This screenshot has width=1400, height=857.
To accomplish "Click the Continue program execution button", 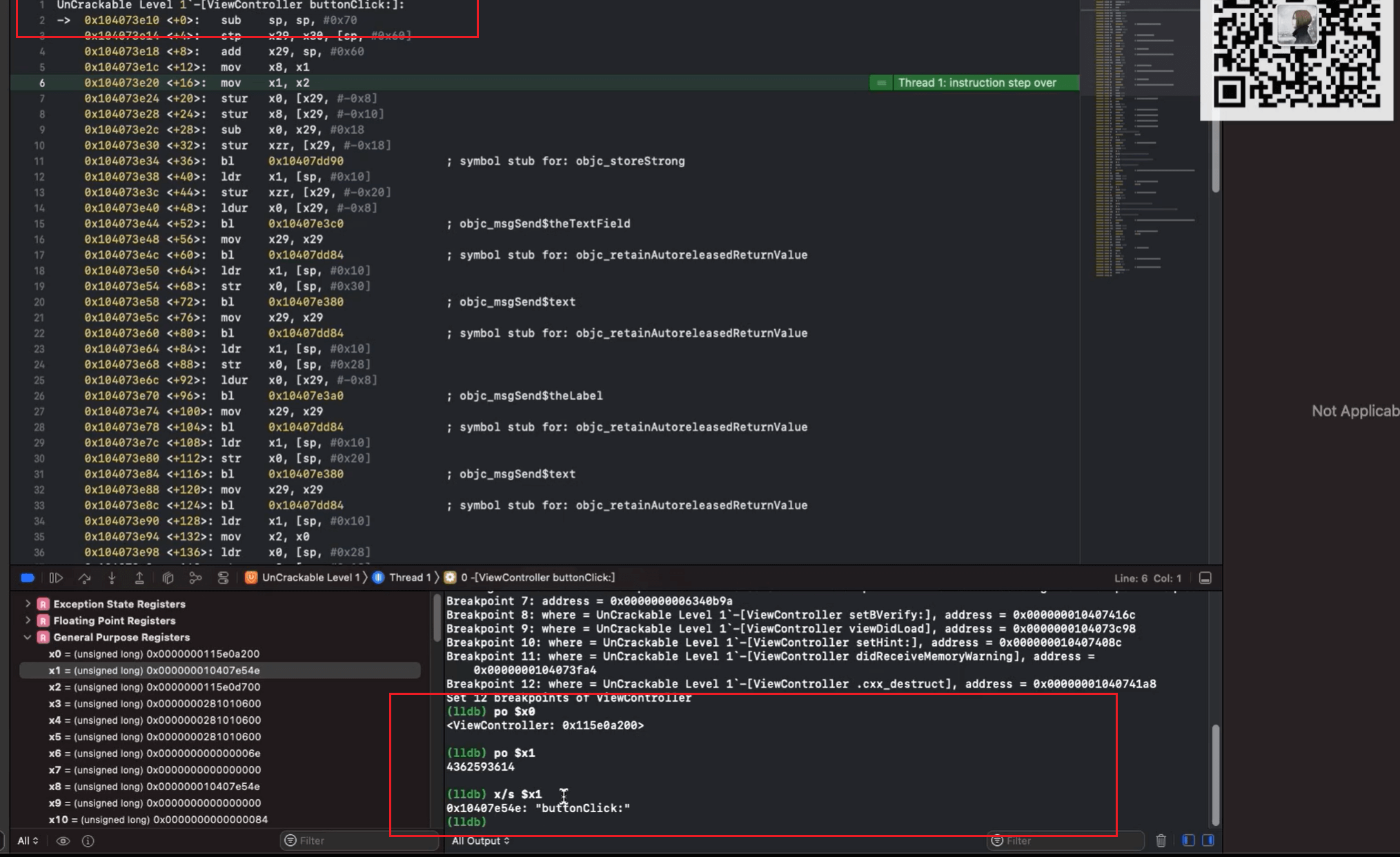I will tap(56, 578).
